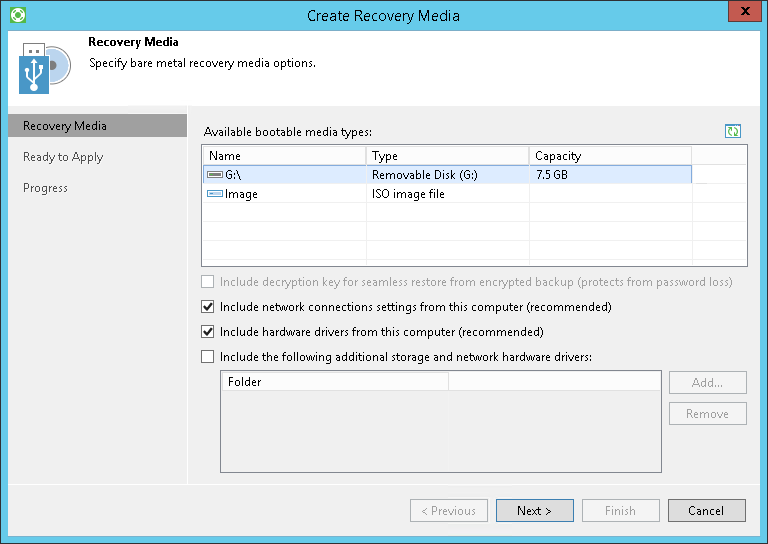Click the Folder column header
768x544 pixels.
[x=334, y=382]
